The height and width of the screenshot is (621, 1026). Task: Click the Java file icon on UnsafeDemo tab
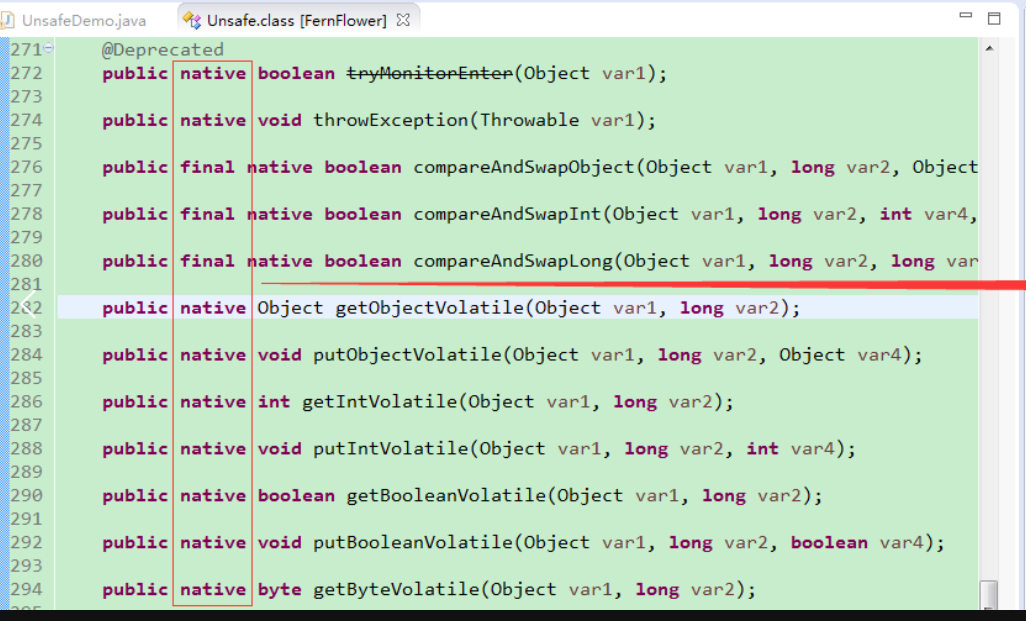8,19
